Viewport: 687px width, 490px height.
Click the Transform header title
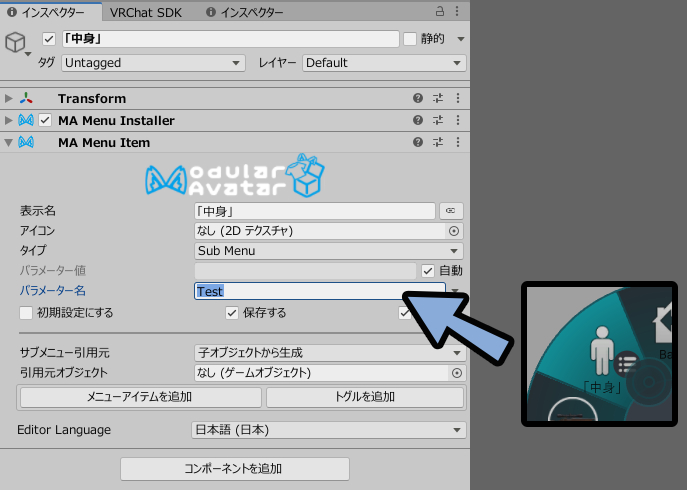click(92, 99)
